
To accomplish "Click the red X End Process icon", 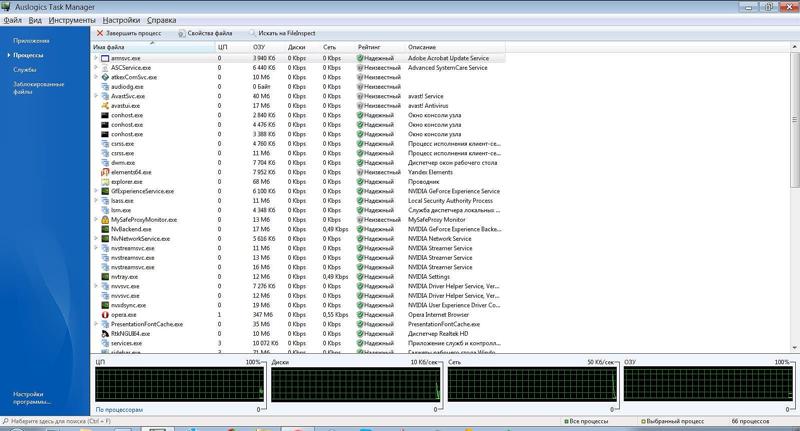I will click(x=100, y=33).
